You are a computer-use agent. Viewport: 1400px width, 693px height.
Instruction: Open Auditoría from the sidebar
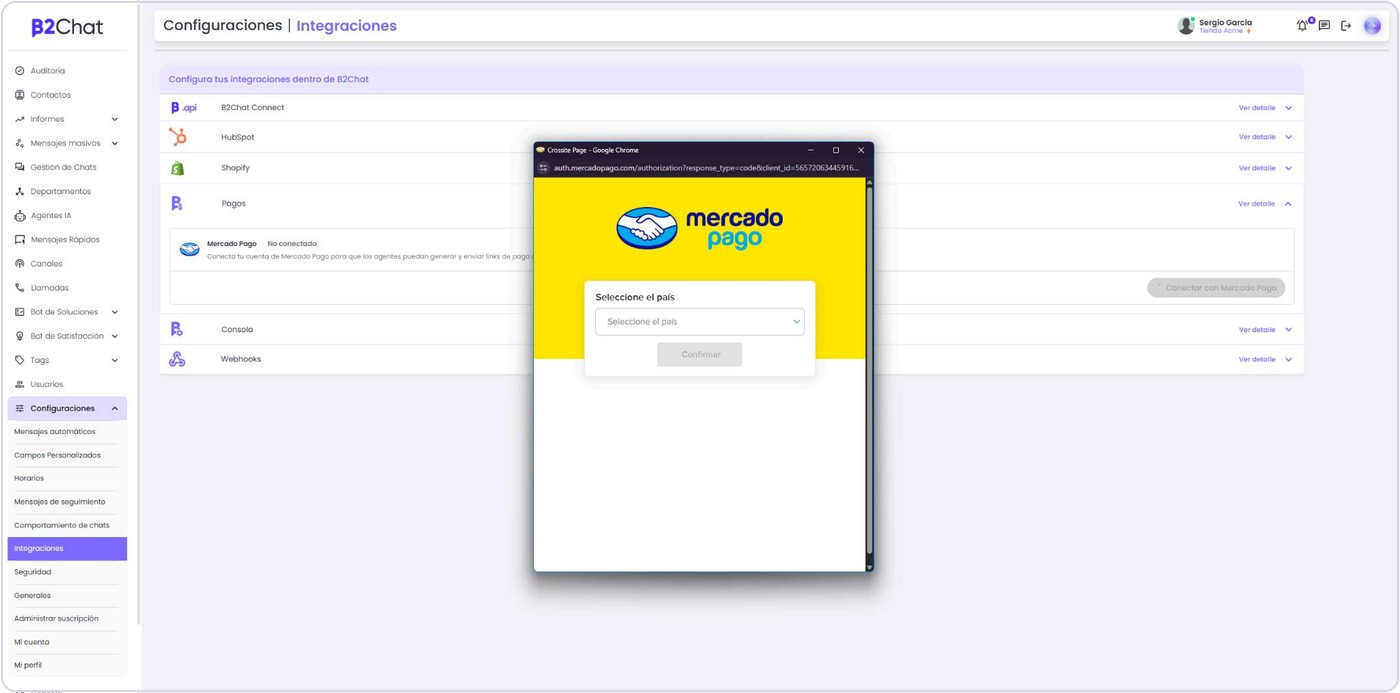(x=47, y=71)
